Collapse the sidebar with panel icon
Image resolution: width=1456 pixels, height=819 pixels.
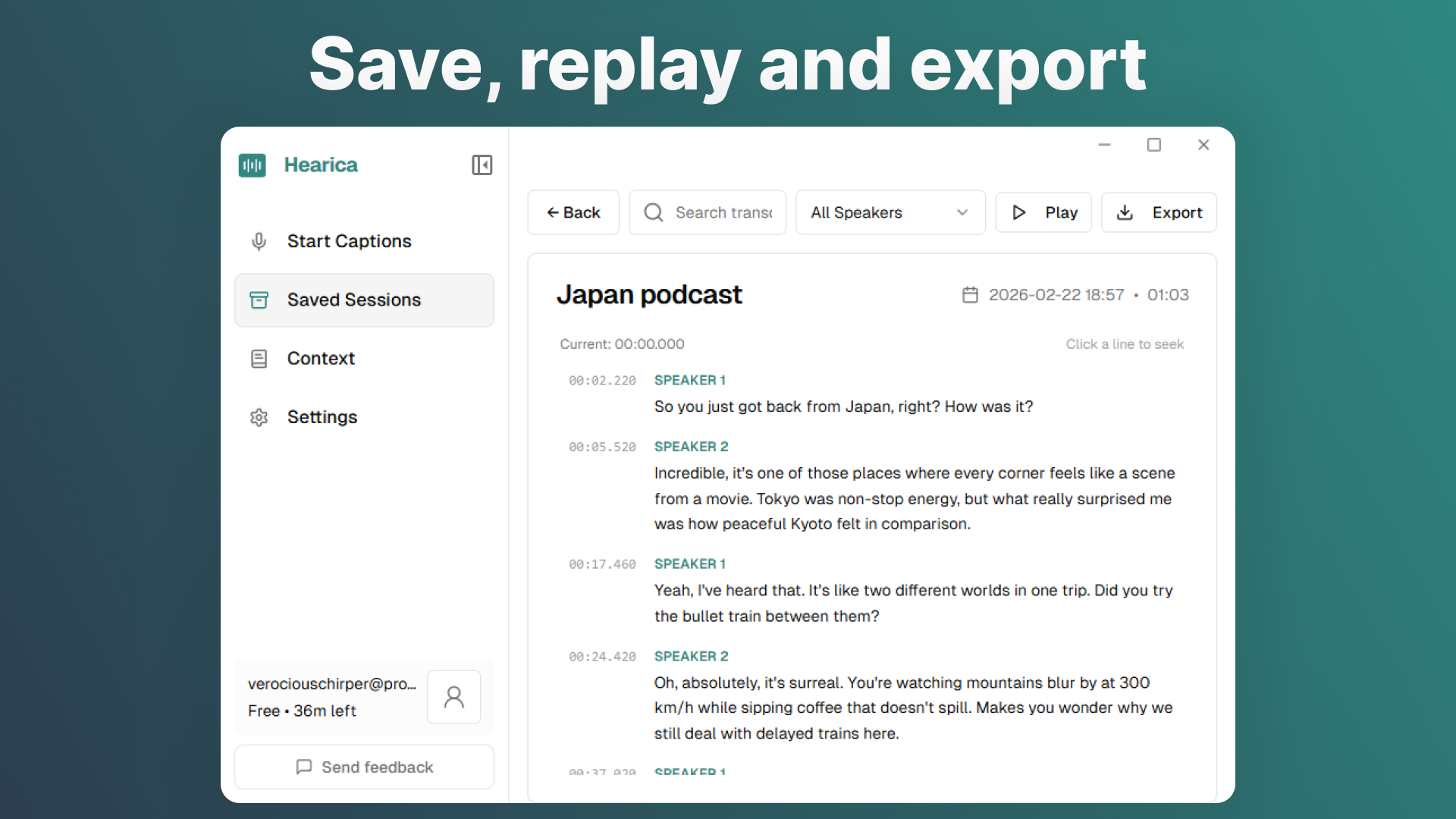point(482,165)
